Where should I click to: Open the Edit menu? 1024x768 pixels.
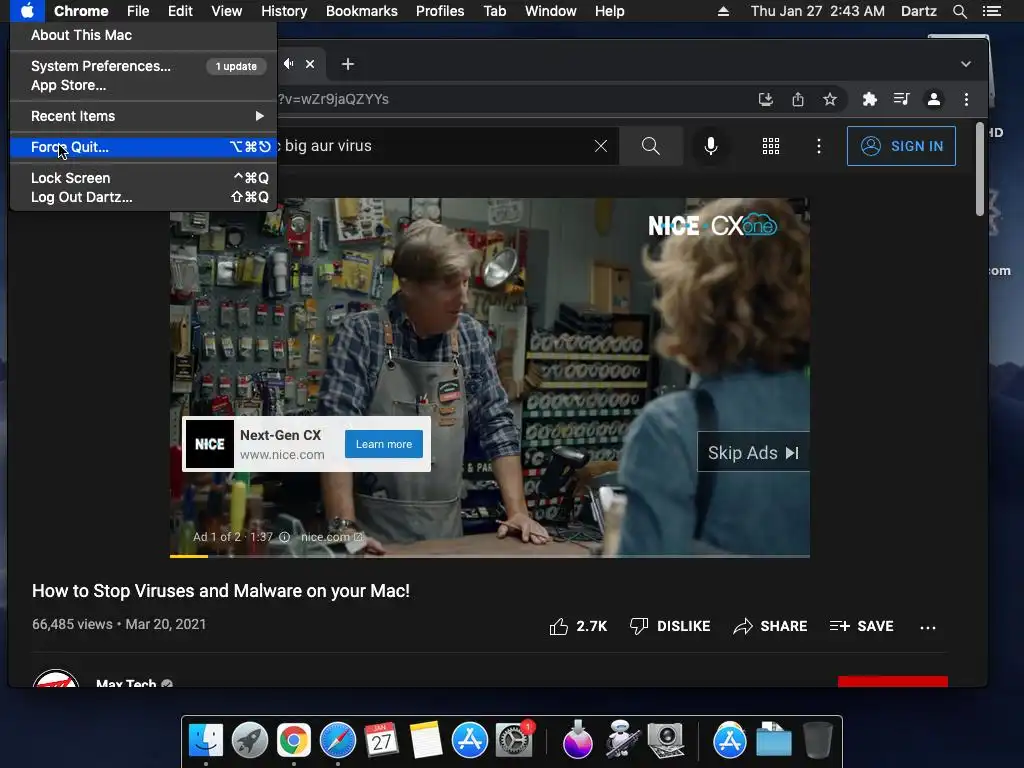point(180,11)
